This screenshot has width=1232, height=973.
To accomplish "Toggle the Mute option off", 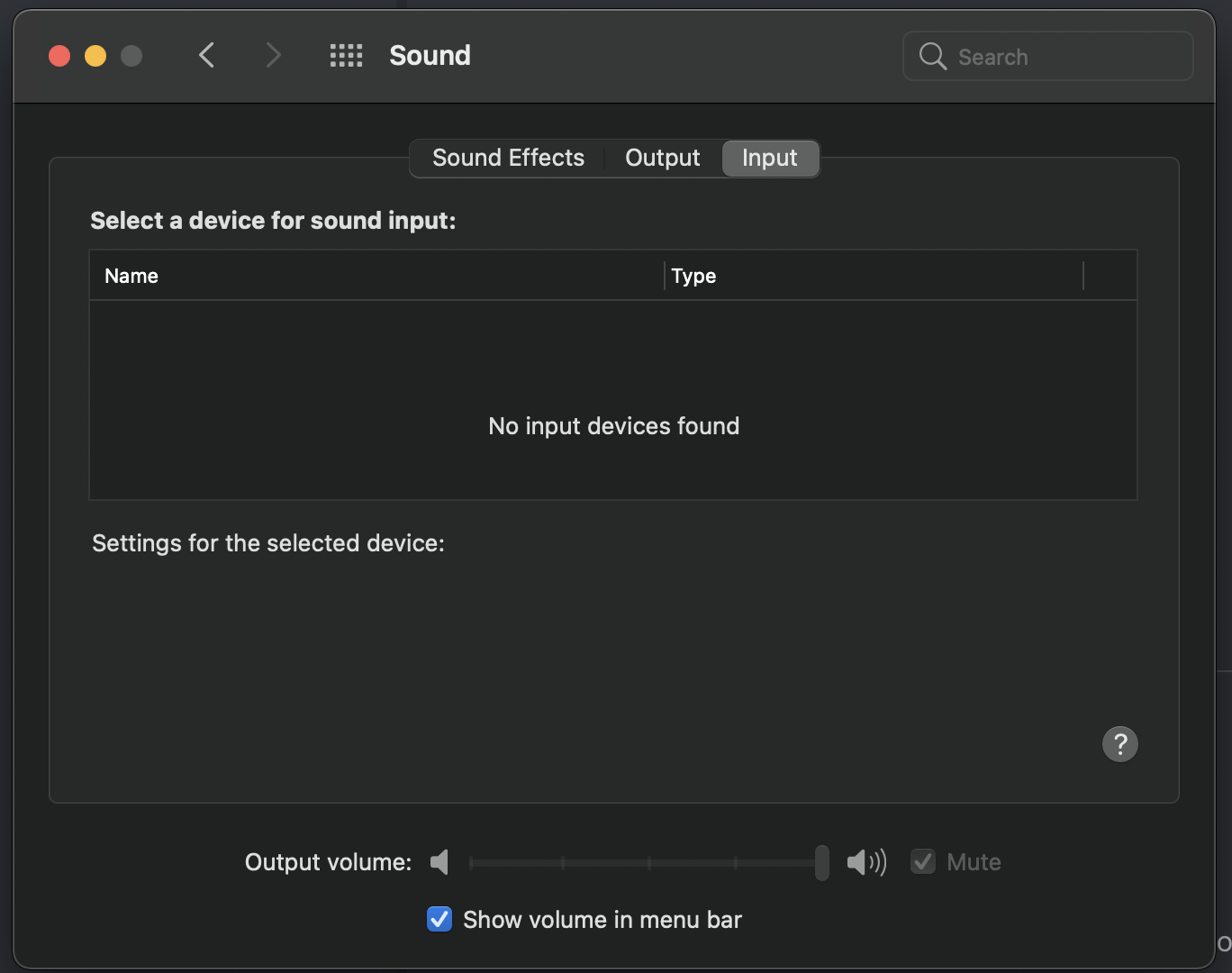I will [x=922, y=861].
